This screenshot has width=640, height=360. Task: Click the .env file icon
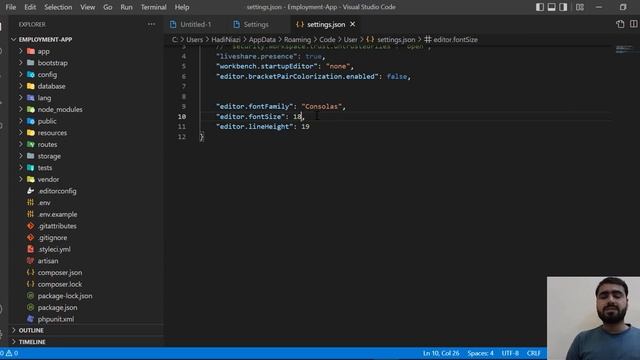31,202
